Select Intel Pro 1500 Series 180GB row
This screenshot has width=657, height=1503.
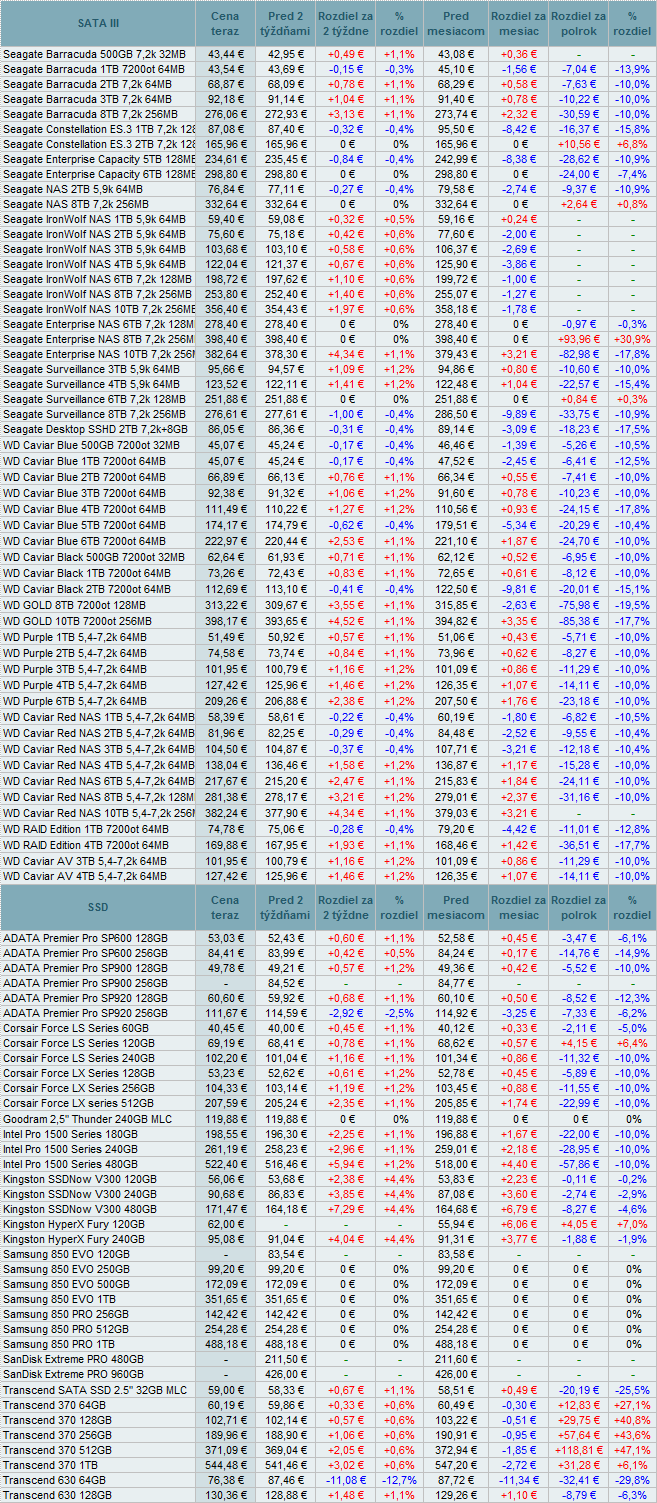tap(328, 1135)
